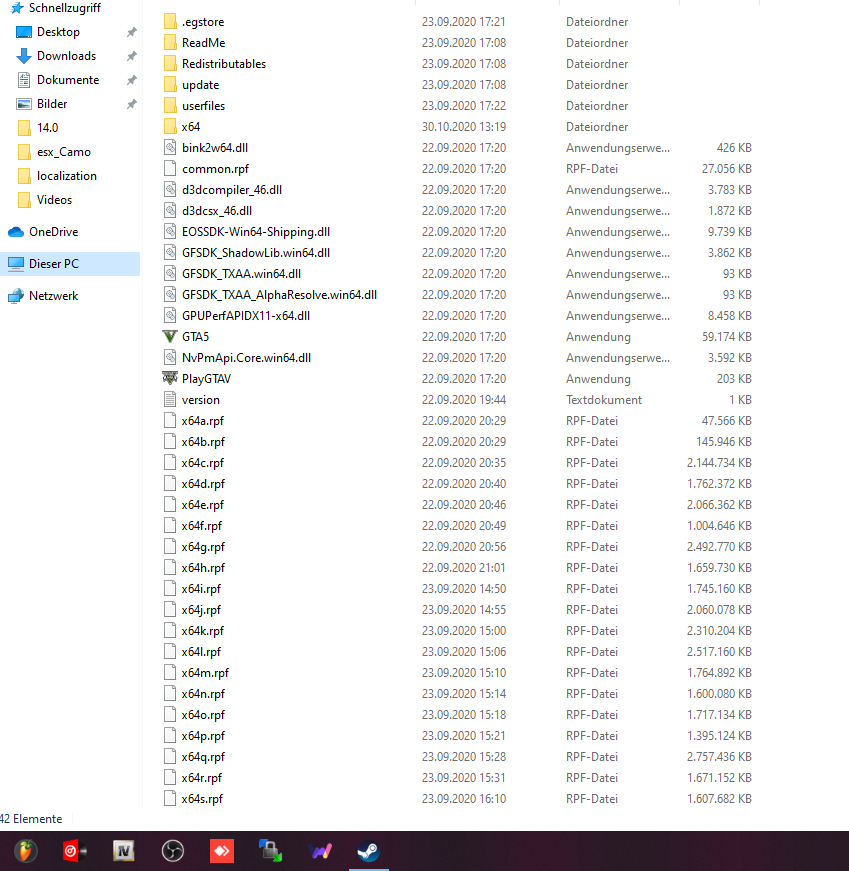Select x64s.rpf file

[202, 799]
